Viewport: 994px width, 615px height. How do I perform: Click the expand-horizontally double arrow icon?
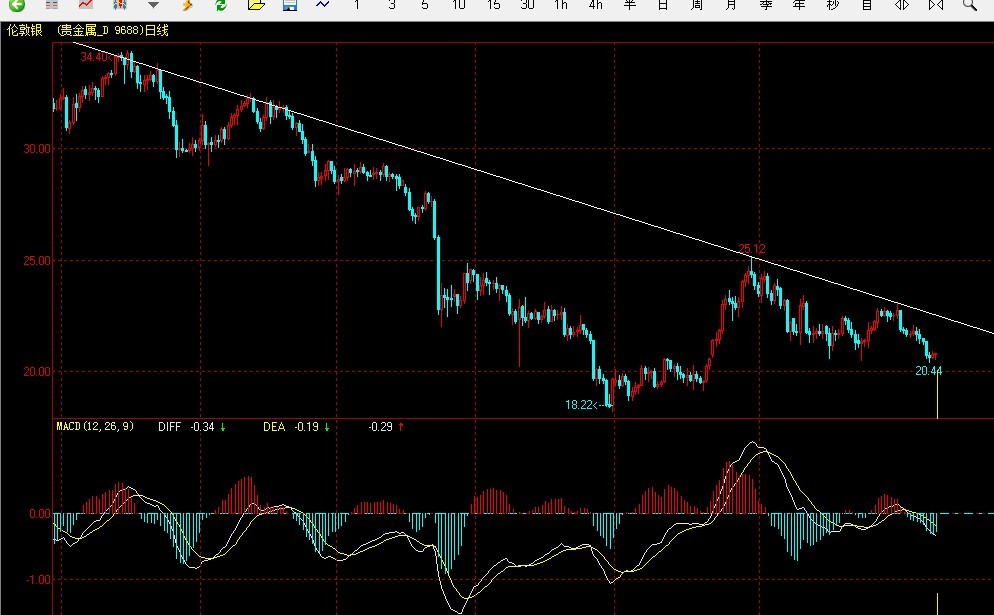click(x=902, y=5)
